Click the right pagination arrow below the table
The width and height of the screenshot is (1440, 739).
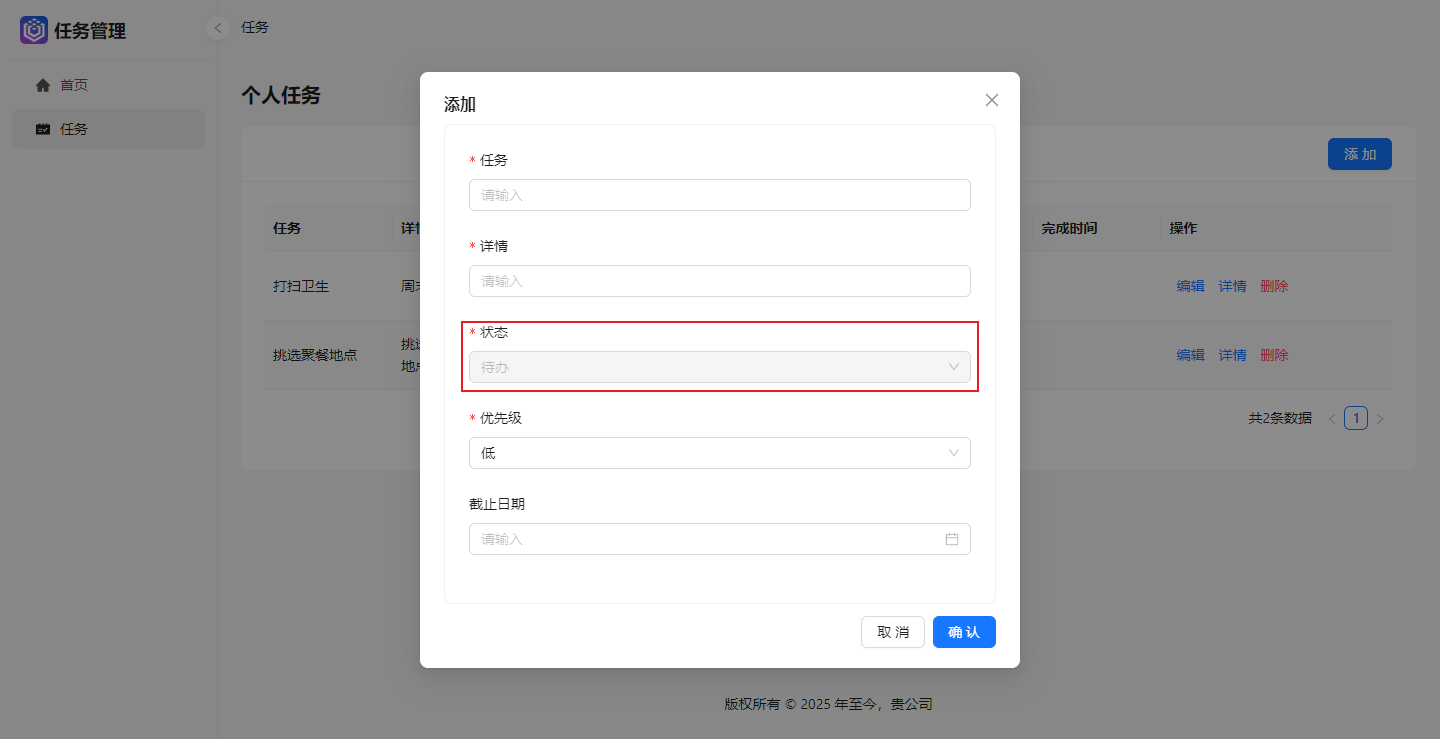(1380, 418)
